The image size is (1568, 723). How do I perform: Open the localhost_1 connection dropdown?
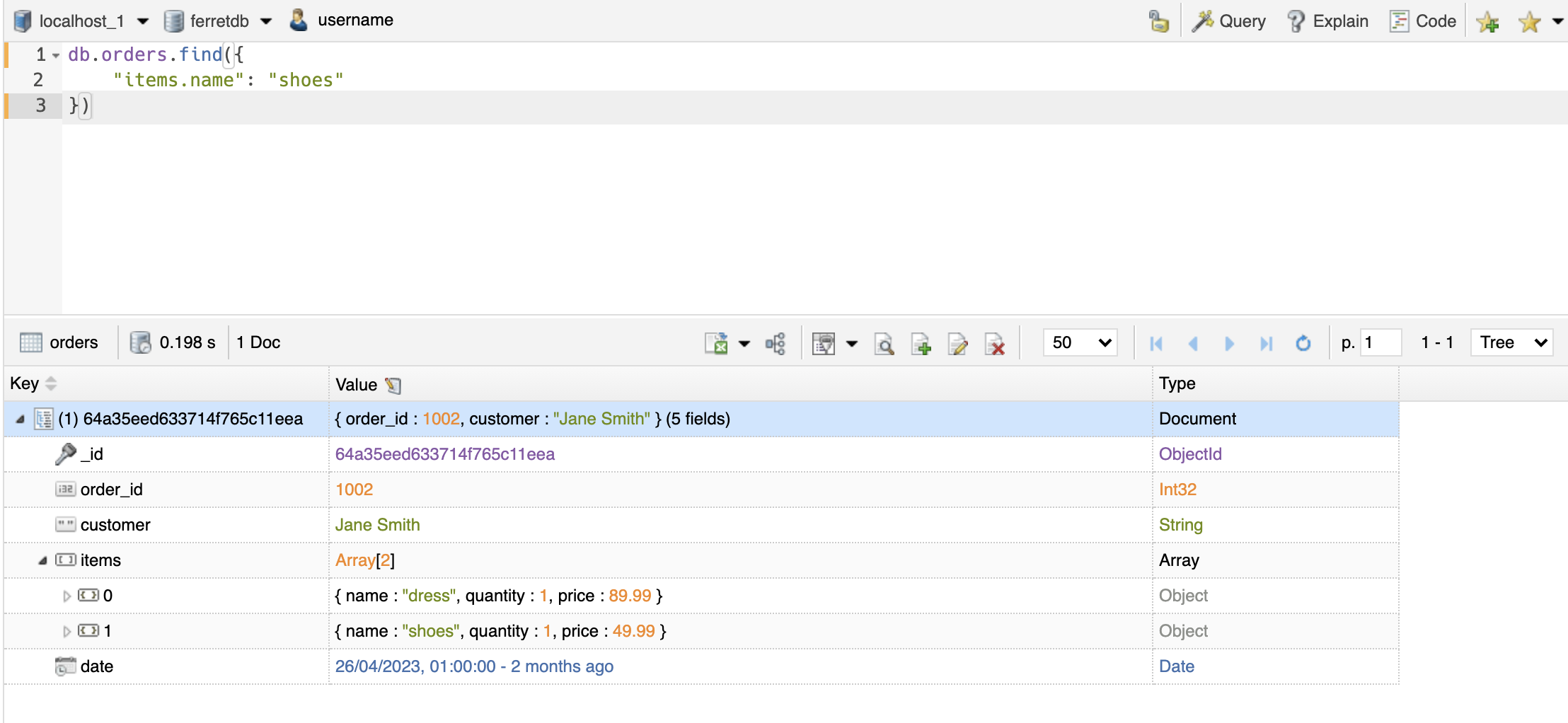[x=144, y=21]
